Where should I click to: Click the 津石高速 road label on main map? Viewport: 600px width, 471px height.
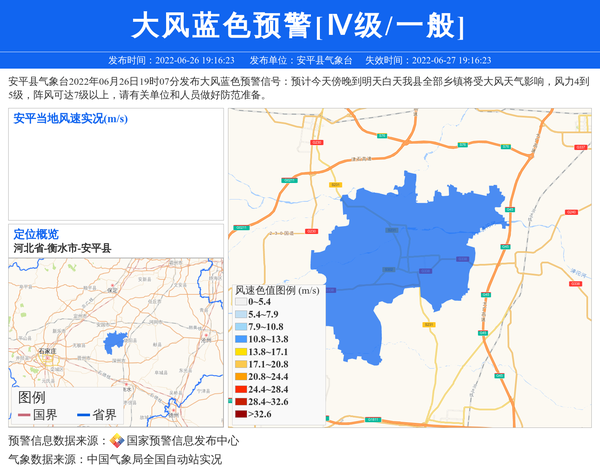click(x=362, y=158)
